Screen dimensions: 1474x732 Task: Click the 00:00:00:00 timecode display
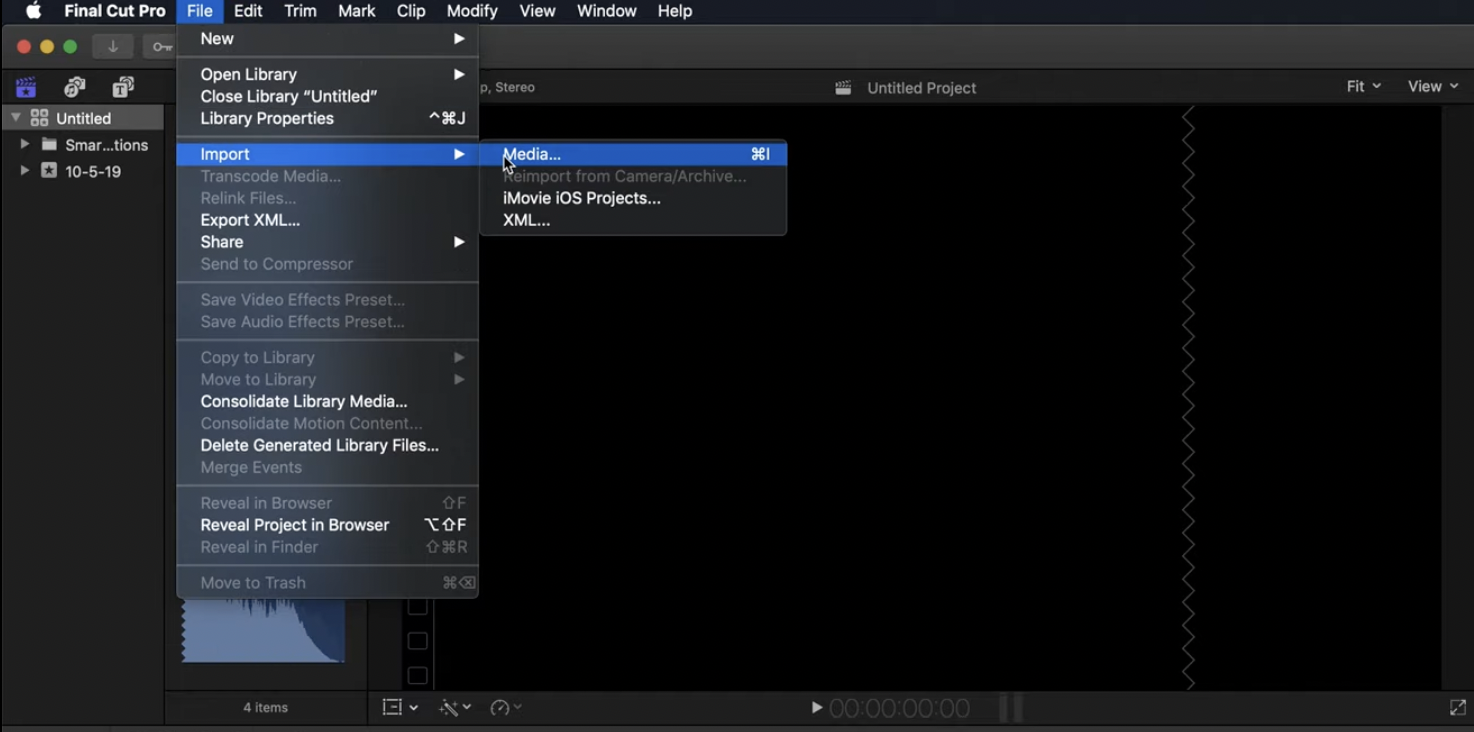tap(899, 708)
